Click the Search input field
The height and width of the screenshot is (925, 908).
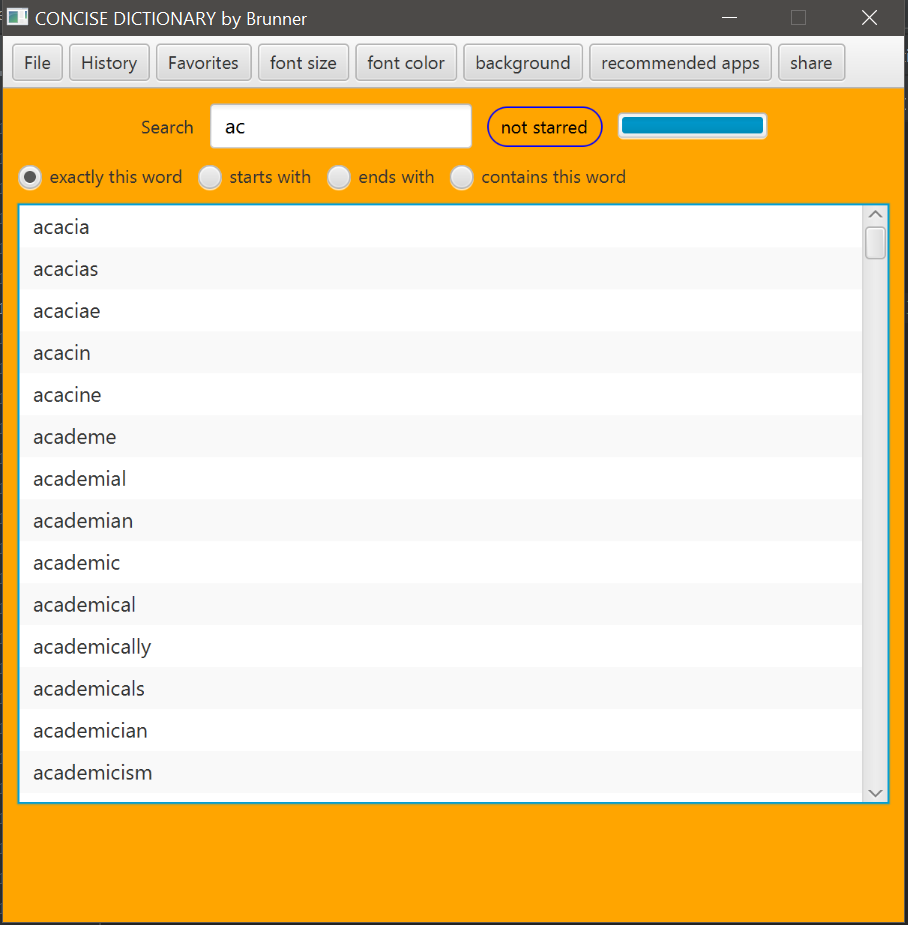[341, 126]
